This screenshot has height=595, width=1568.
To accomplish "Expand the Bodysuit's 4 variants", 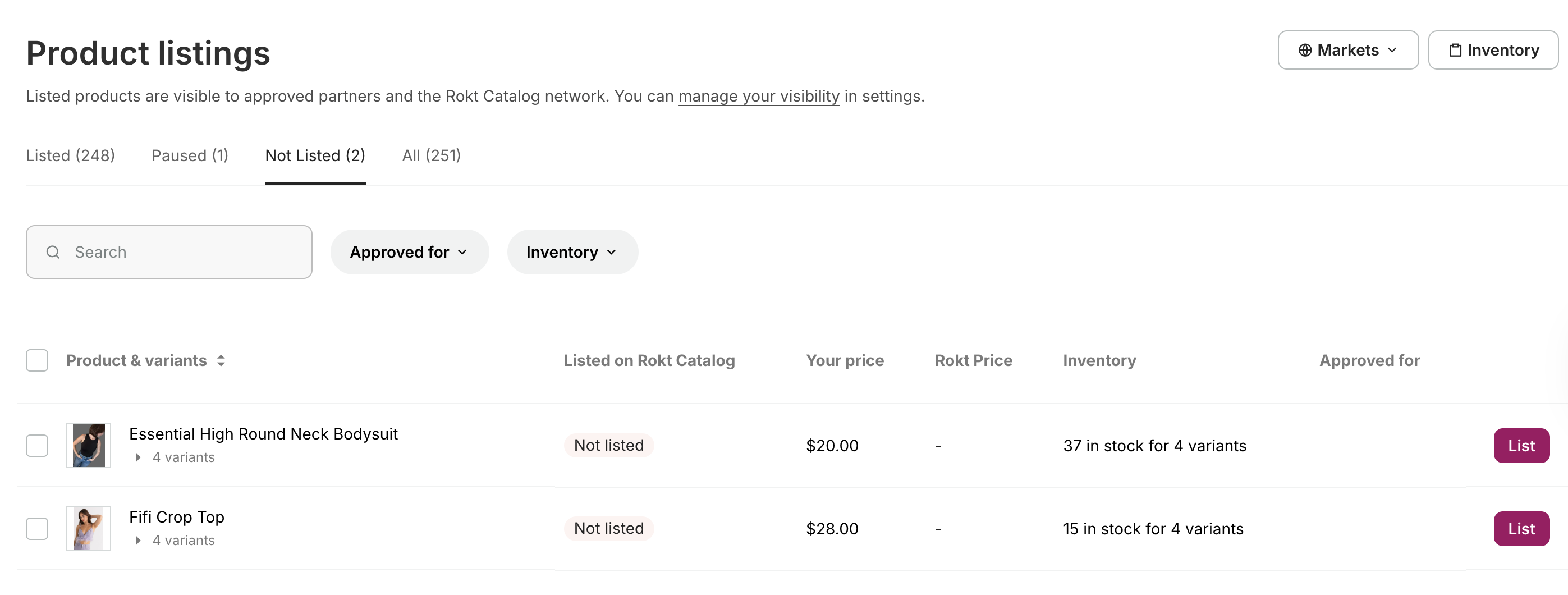I will click(x=139, y=457).
